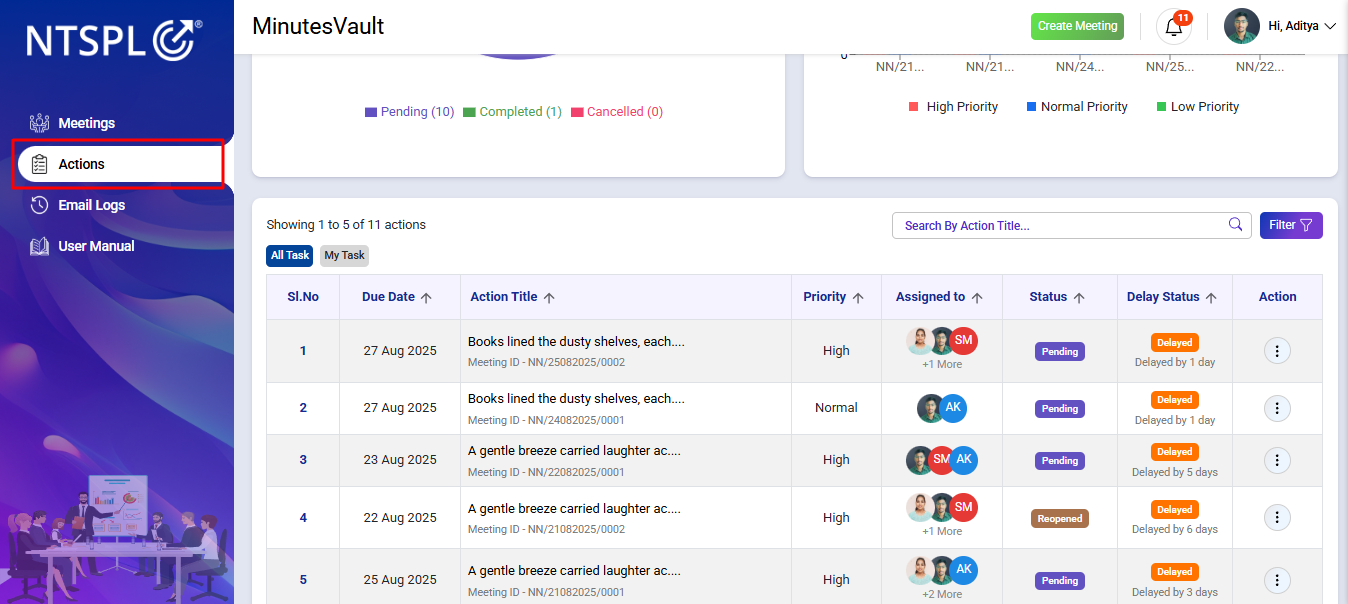Click the Meetings sidebar icon
The image size is (1348, 604).
(40, 123)
